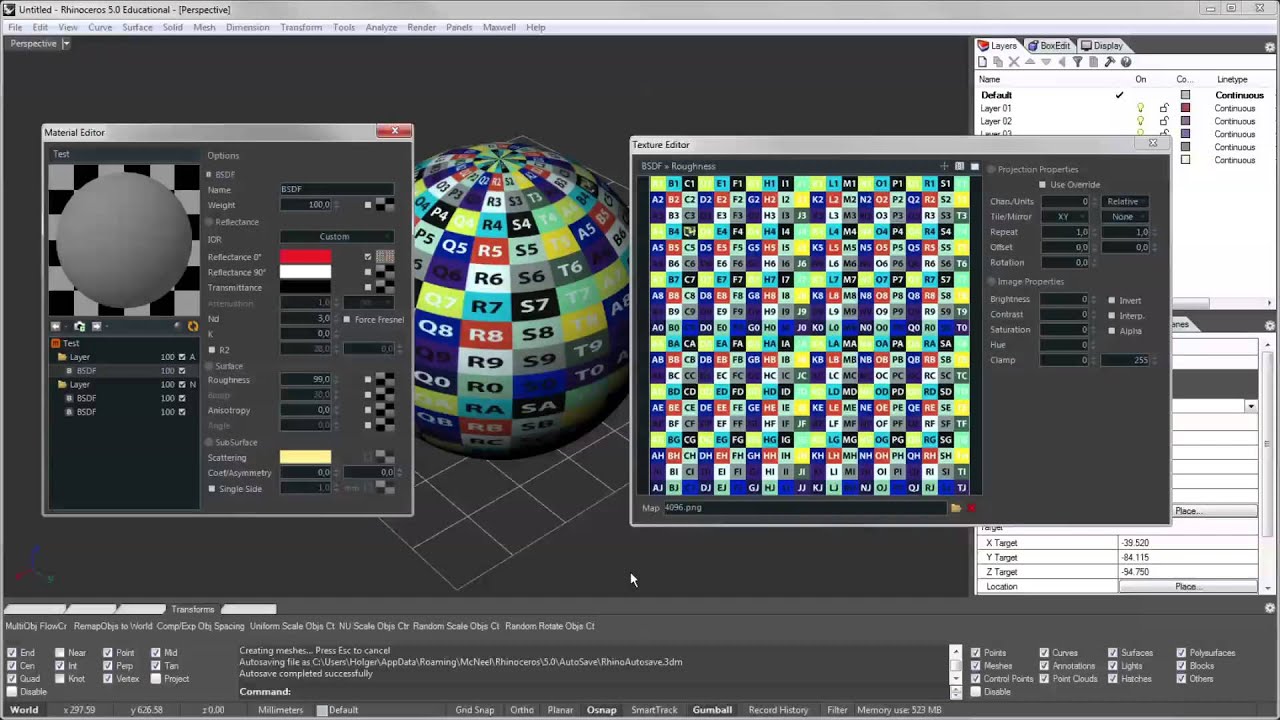The image size is (1280, 720).
Task: Toggle the R2 checkbox
Action: click(211, 350)
